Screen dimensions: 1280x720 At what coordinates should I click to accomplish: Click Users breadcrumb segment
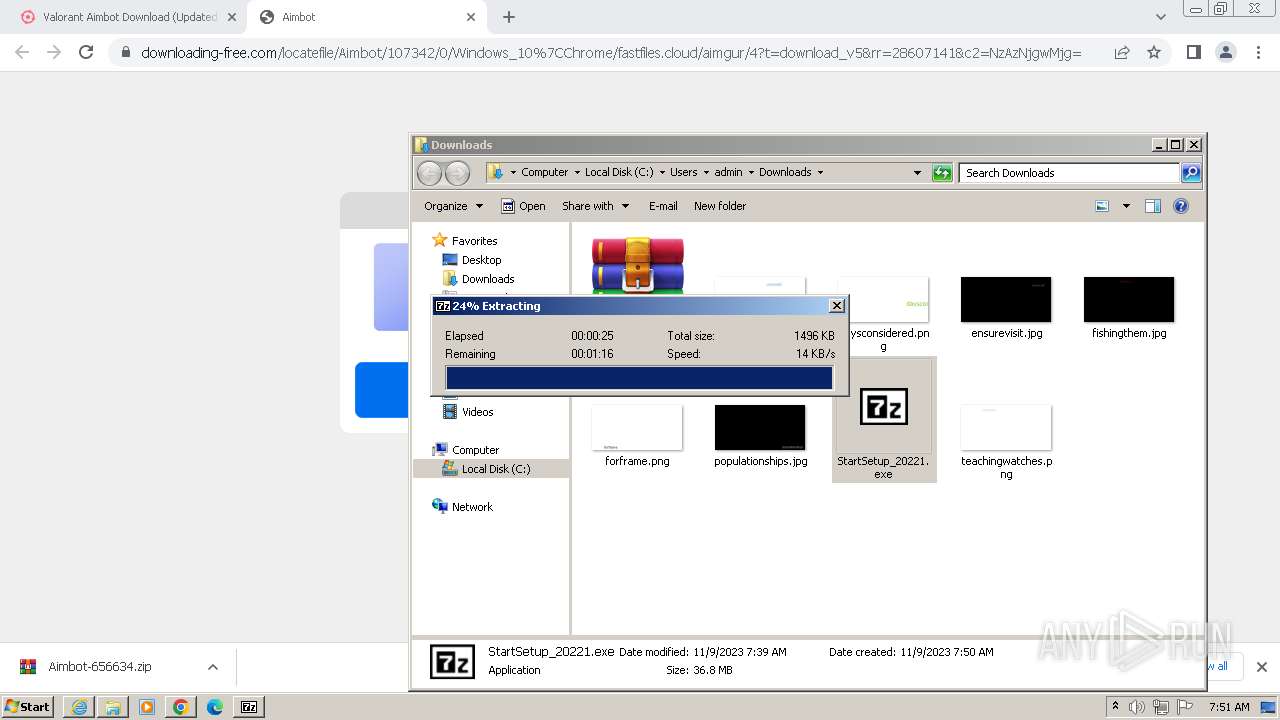(x=684, y=173)
